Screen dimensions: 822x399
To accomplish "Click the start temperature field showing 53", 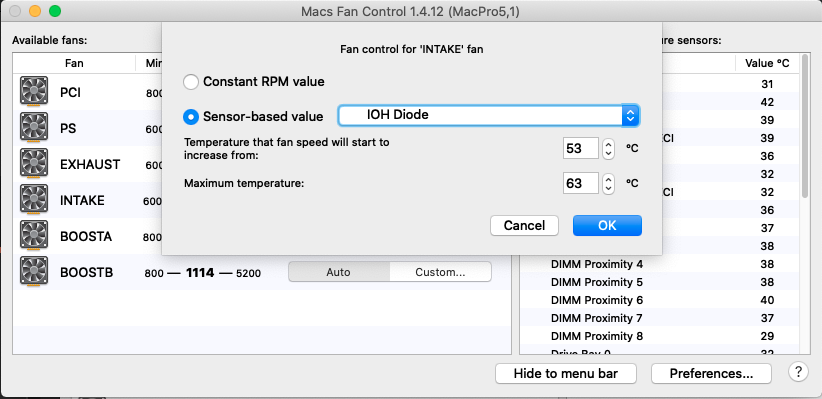I will click(x=580, y=148).
